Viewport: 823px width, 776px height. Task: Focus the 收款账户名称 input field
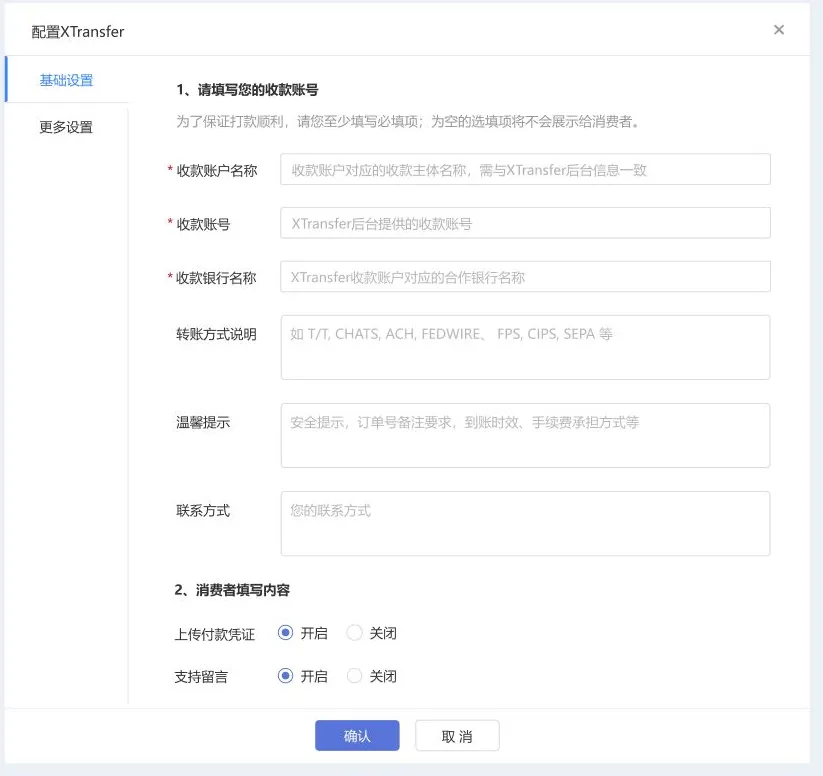(x=525, y=169)
